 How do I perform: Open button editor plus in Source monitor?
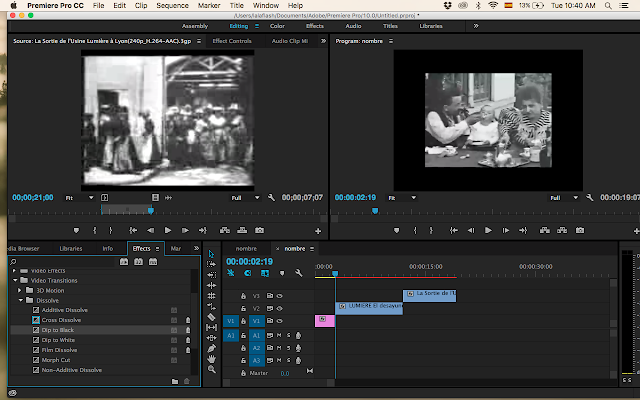tap(318, 231)
